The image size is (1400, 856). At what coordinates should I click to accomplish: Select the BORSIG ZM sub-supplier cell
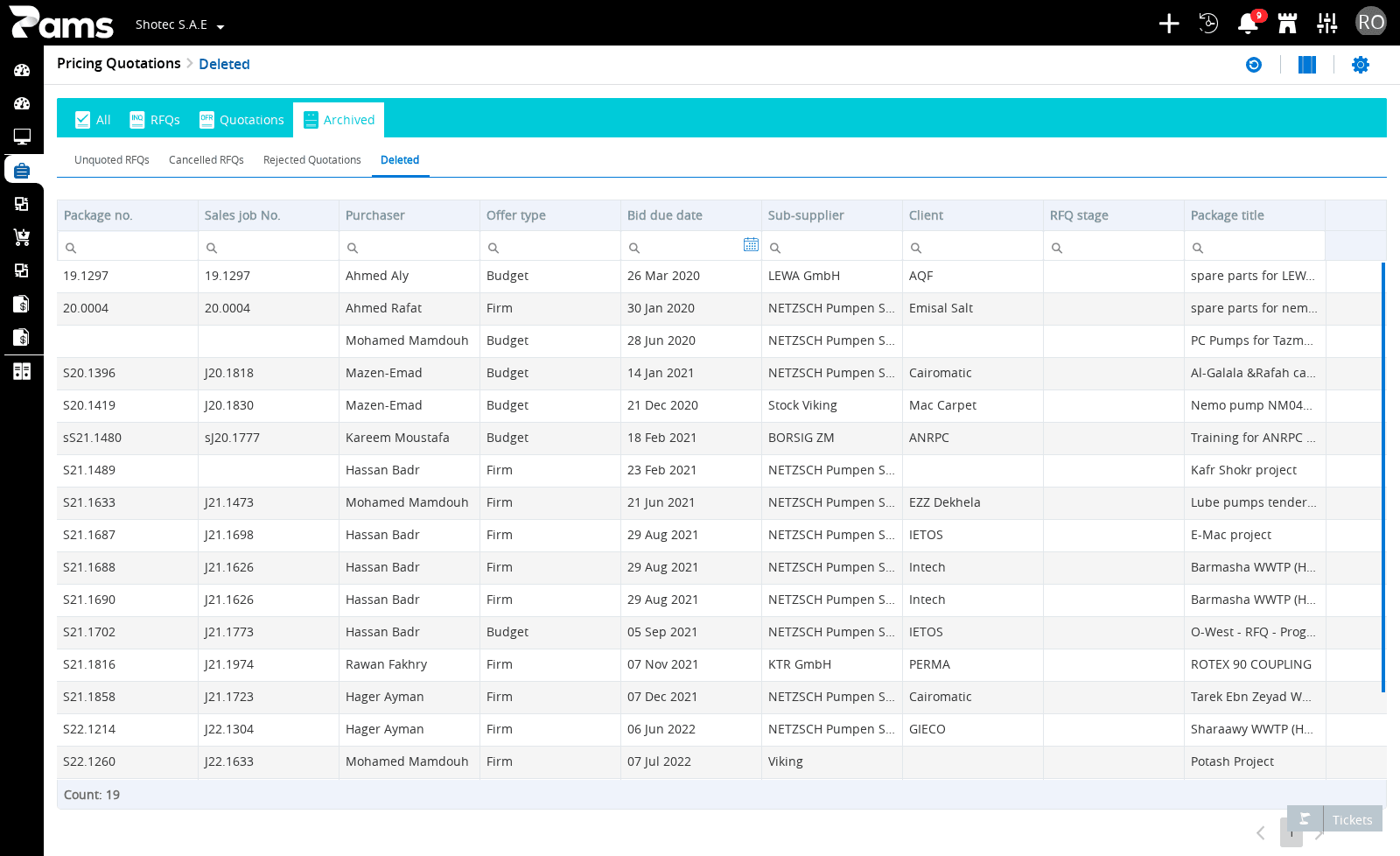(x=832, y=438)
